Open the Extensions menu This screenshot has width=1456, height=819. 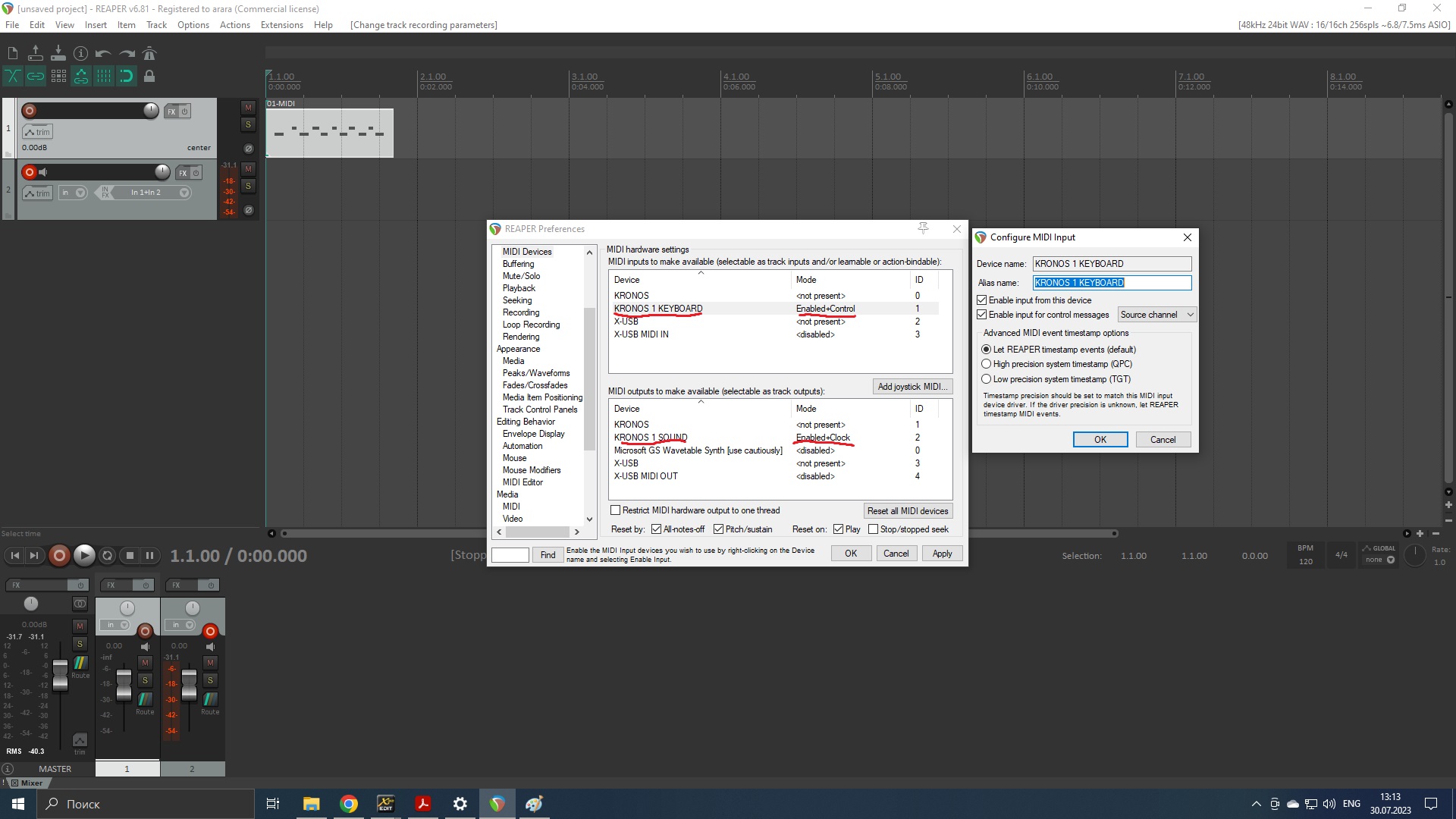point(281,25)
